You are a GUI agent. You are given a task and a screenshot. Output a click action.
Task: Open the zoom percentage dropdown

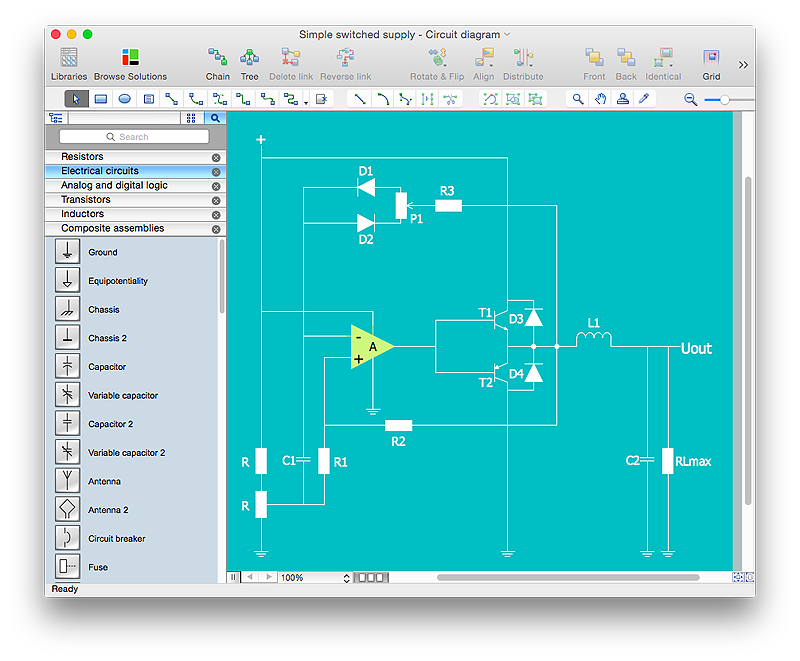(x=347, y=578)
